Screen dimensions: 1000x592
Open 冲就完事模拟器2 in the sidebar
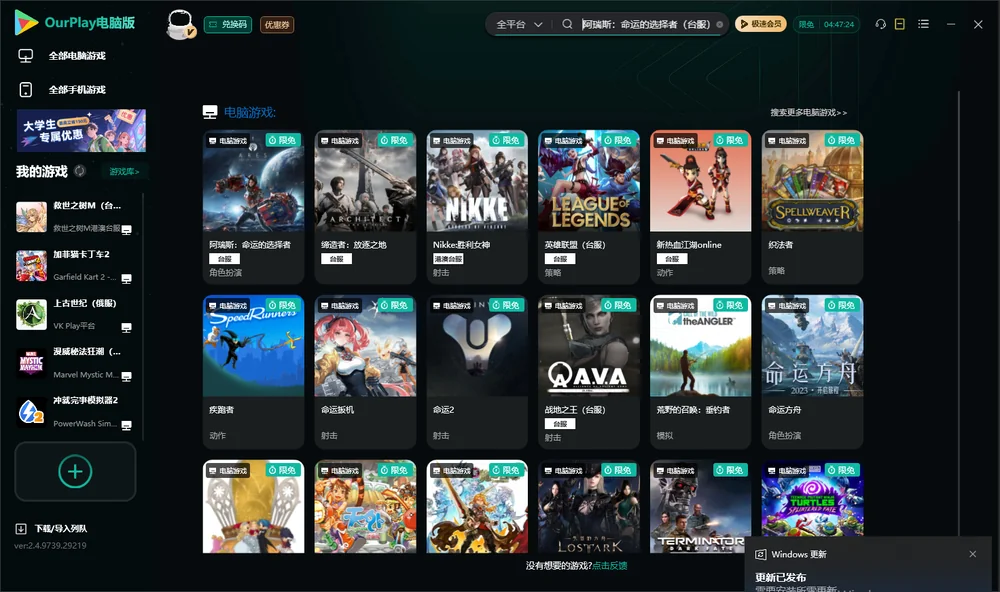[x=74, y=412]
